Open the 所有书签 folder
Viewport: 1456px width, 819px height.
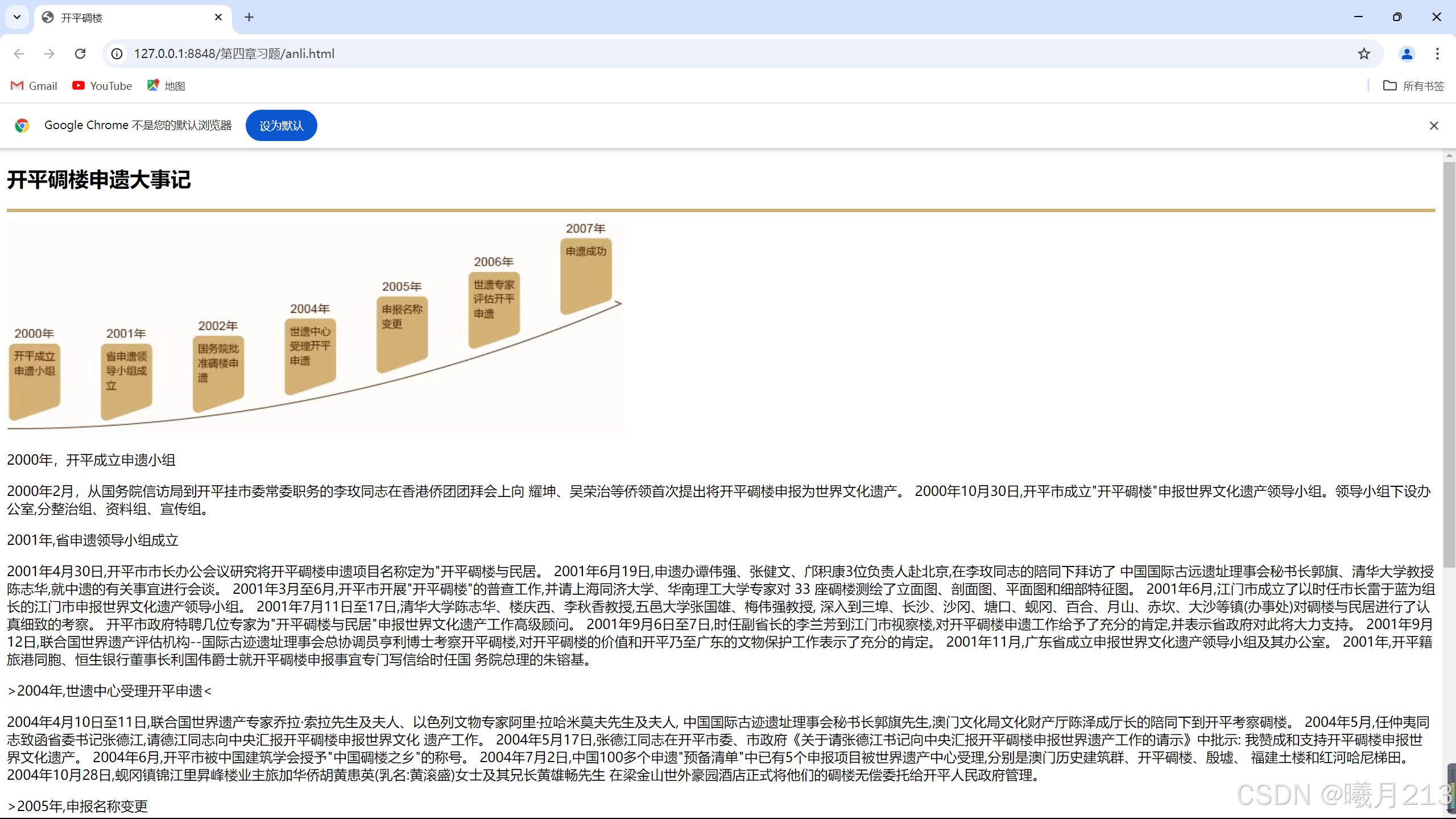tap(1414, 86)
